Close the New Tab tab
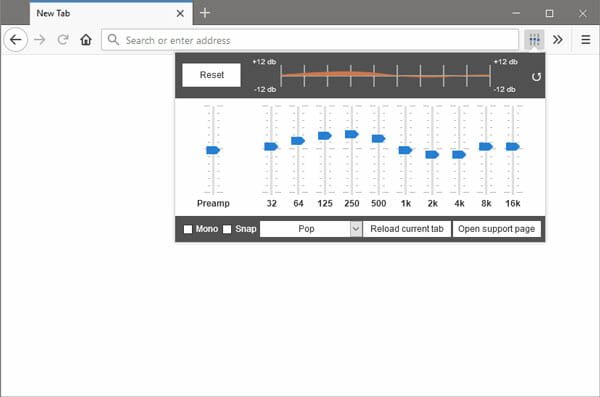The image size is (600, 397). [x=180, y=13]
